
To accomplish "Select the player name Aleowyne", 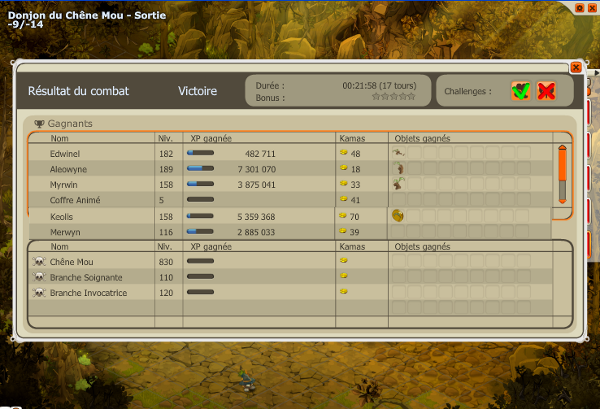I will 68,169.
